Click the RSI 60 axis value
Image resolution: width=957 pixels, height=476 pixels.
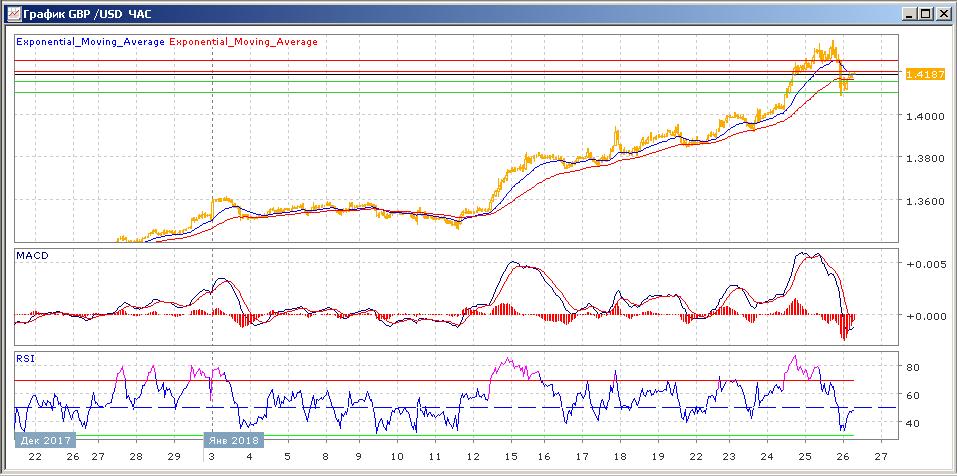(x=912, y=395)
